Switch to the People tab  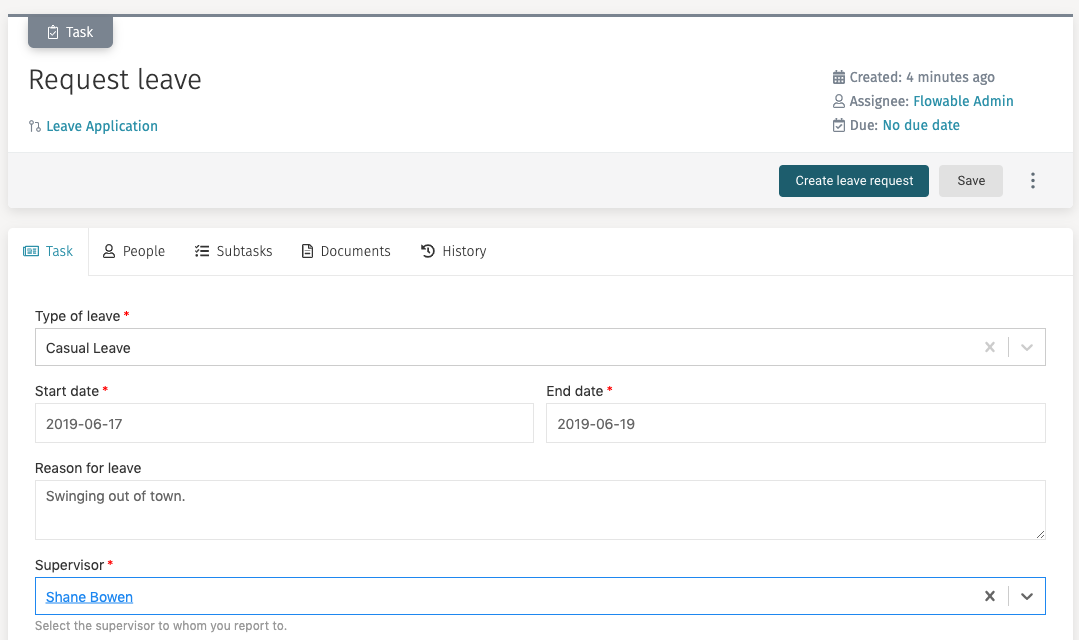coord(133,251)
